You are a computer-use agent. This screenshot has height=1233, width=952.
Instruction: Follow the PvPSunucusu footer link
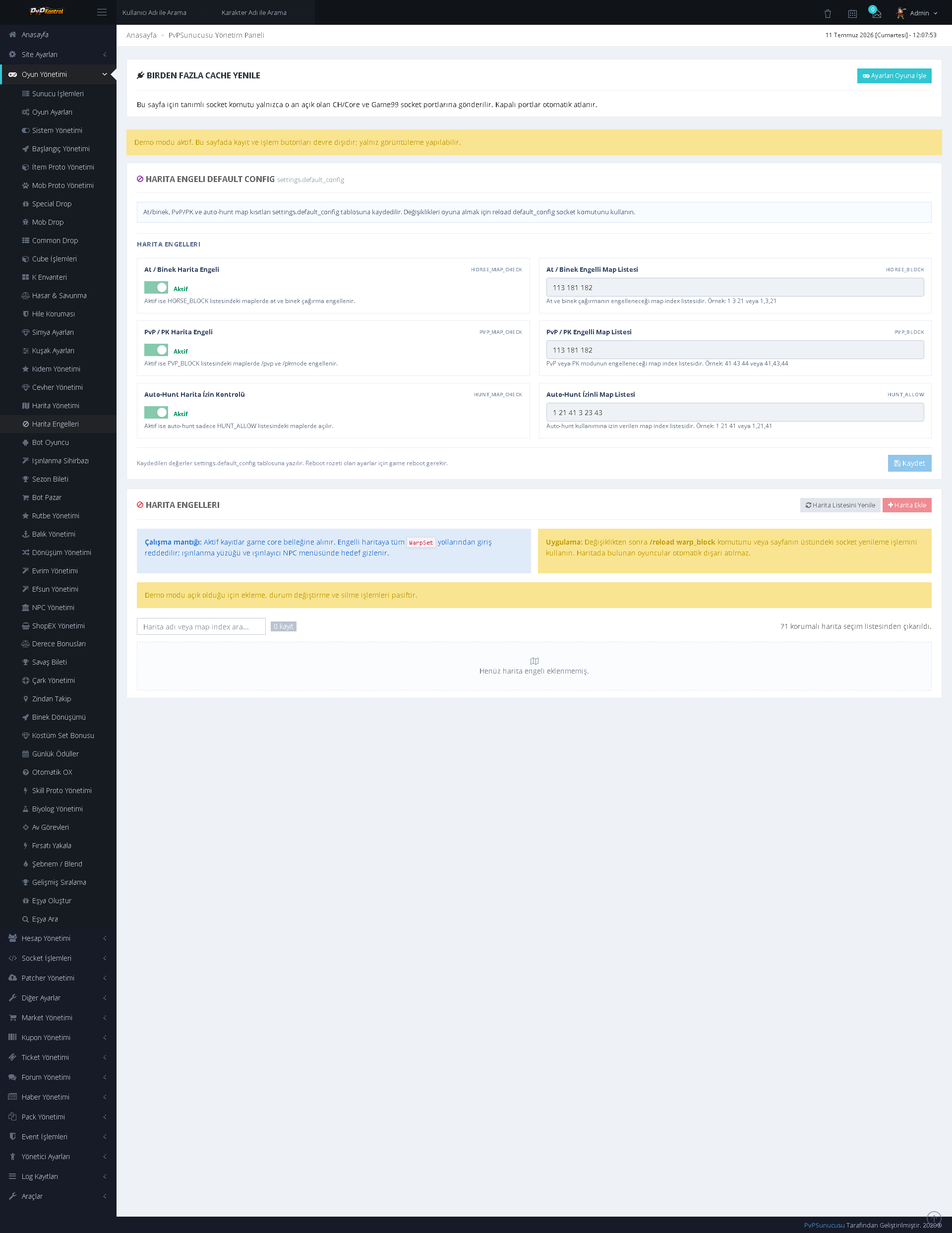[824, 1225]
